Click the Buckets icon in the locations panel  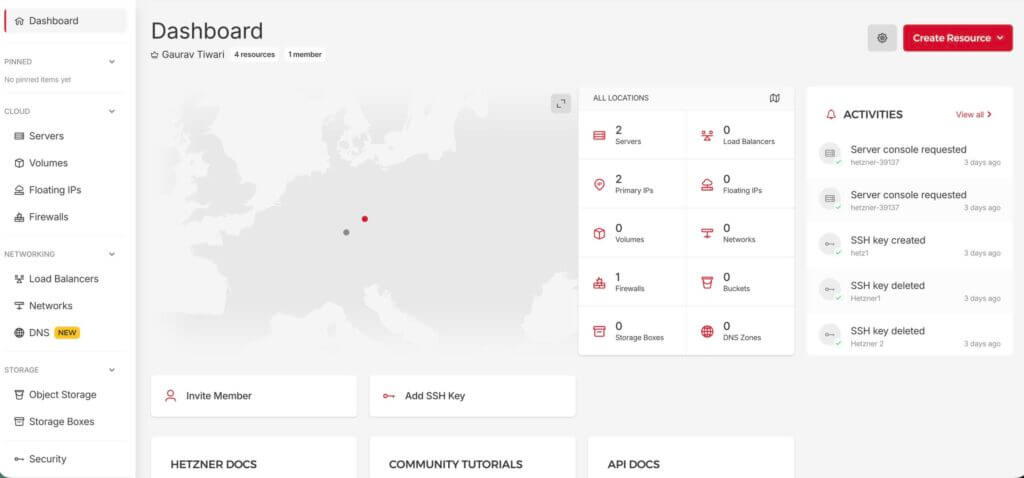(707, 282)
